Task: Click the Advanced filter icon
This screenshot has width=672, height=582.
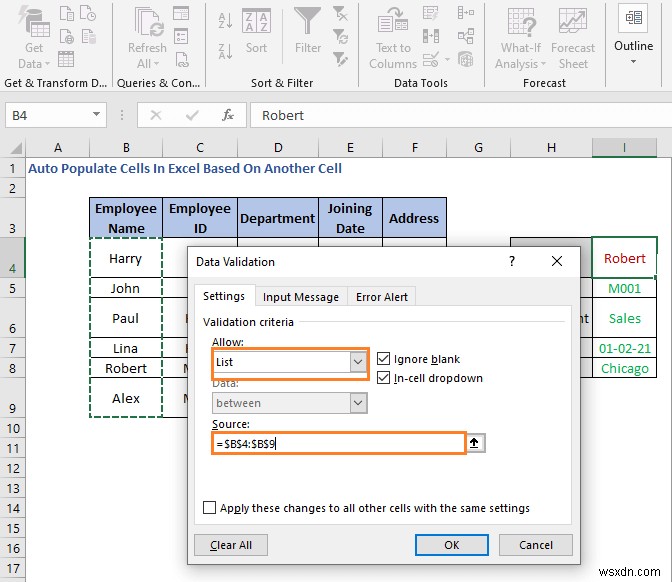Action: tap(340, 59)
